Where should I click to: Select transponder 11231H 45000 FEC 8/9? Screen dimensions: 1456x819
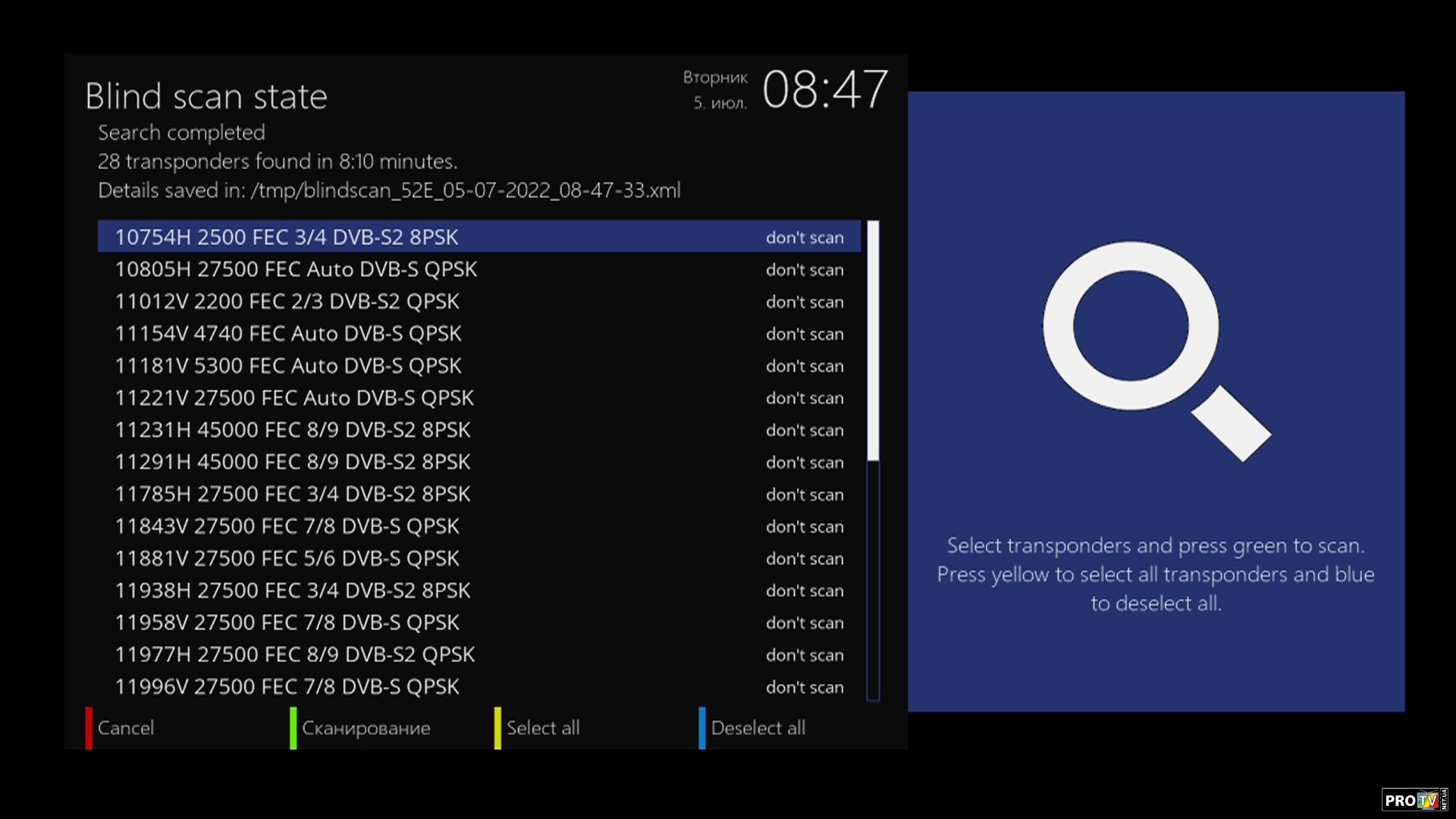coord(479,430)
